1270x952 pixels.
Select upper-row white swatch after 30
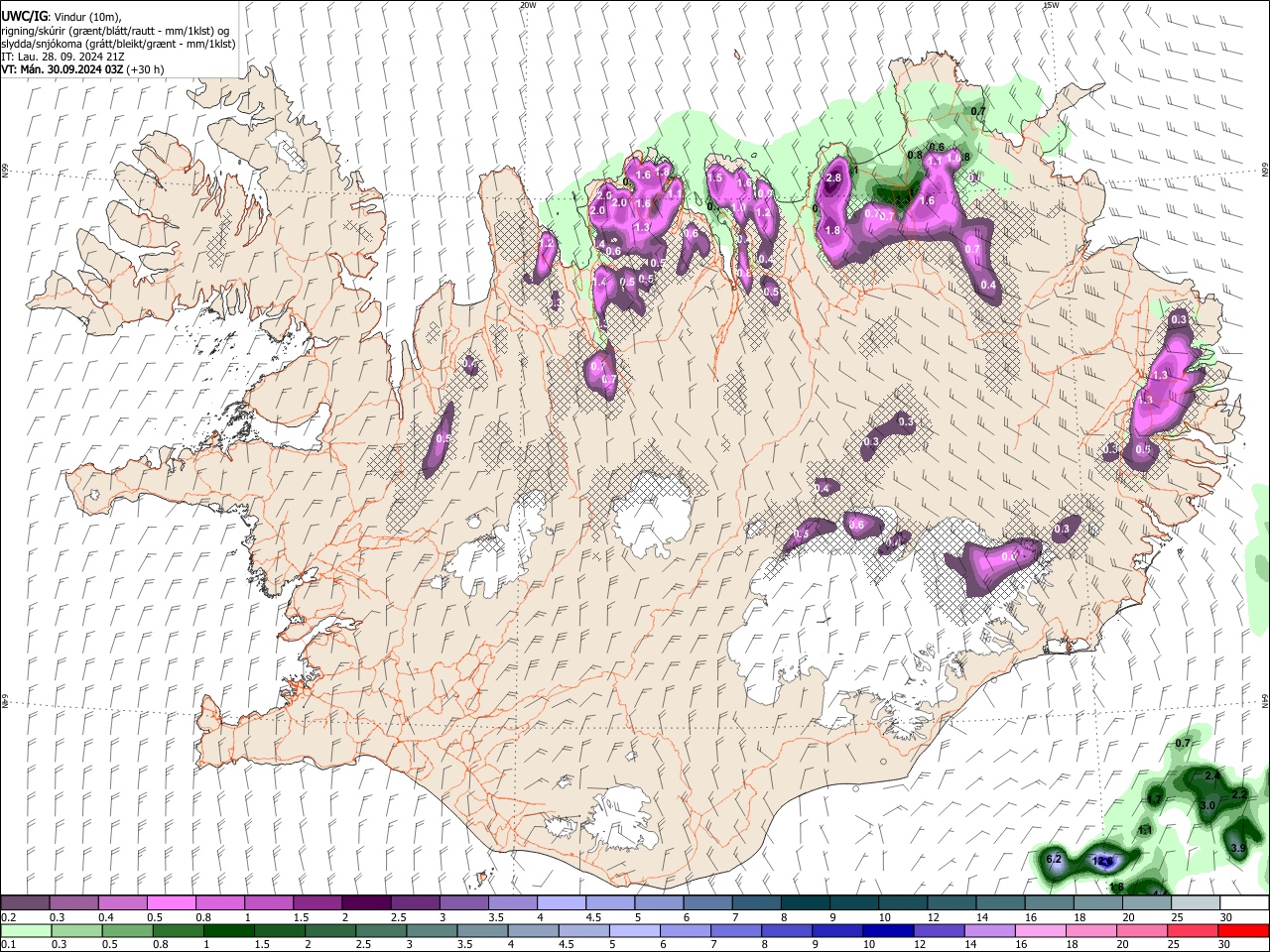click(x=1243, y=903)
